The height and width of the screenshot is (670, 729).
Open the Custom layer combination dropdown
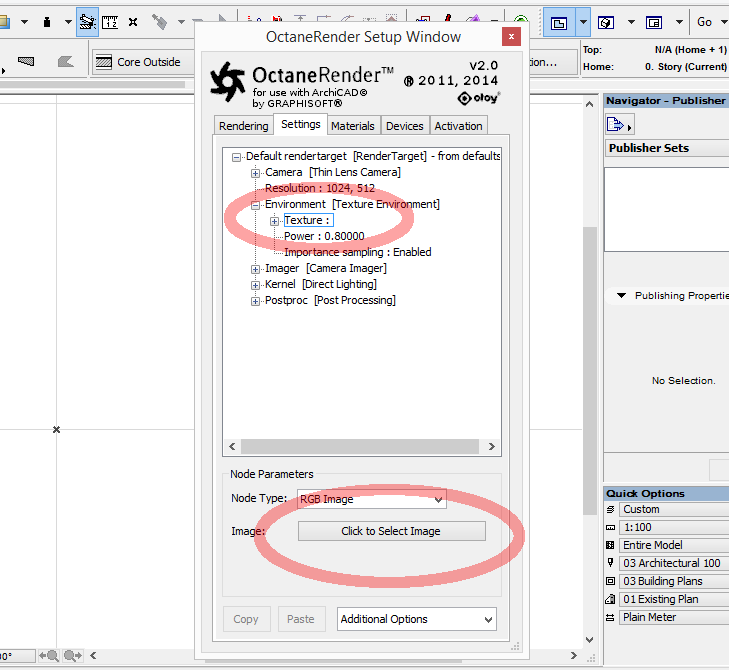[x=674, y=510]
